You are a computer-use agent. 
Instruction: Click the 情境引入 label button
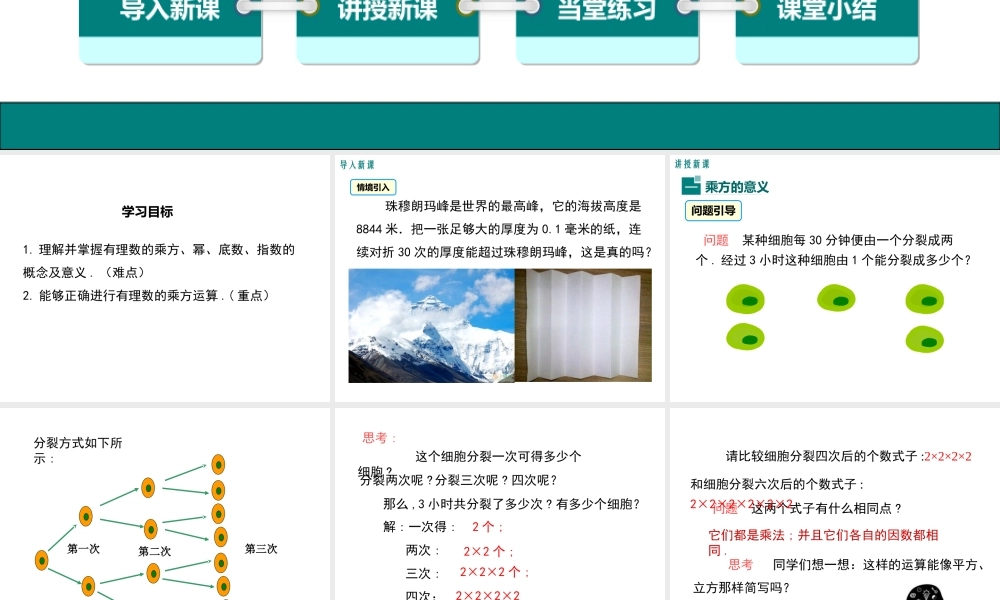pyautogui.click(x=373, y=187)
